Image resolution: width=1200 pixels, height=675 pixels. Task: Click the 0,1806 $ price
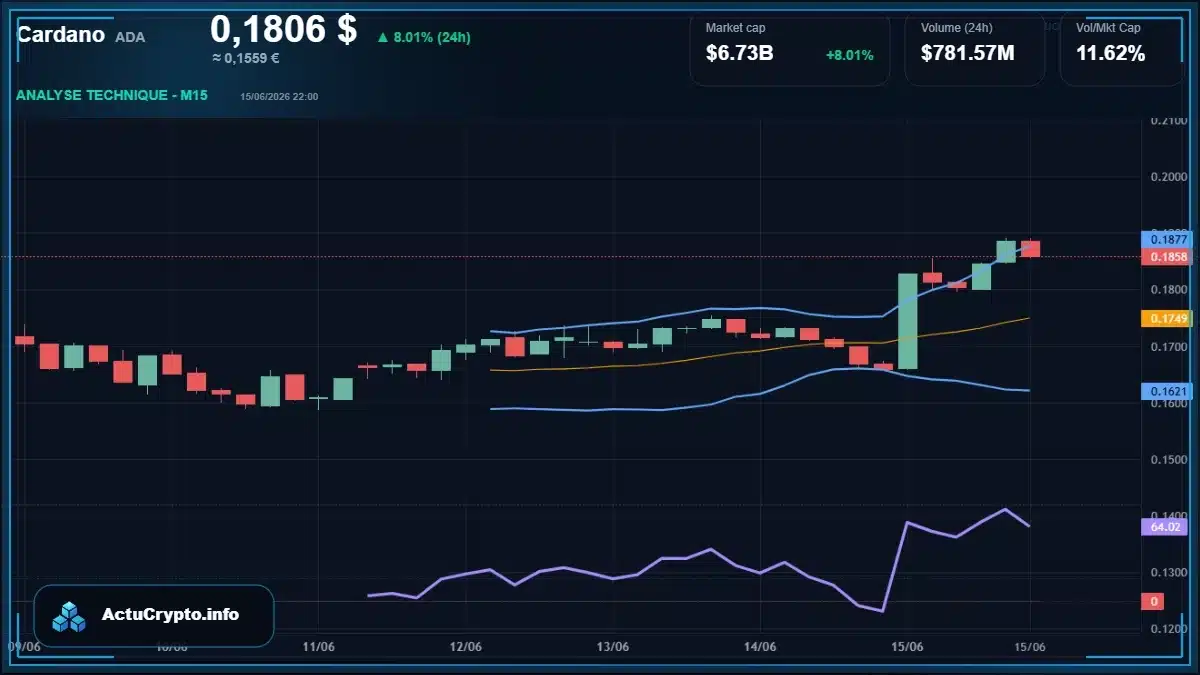[283, 29]
